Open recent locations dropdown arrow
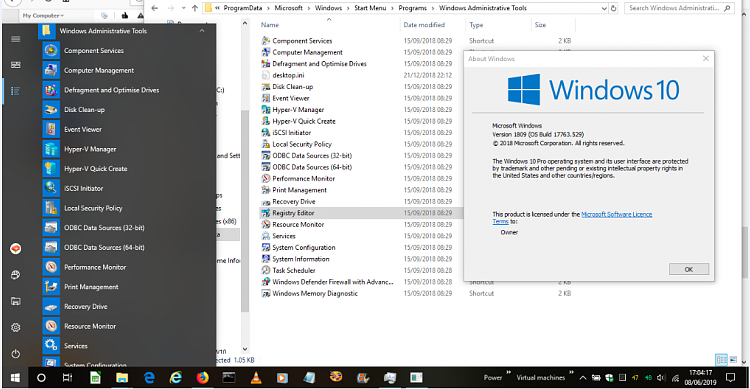 184,8
